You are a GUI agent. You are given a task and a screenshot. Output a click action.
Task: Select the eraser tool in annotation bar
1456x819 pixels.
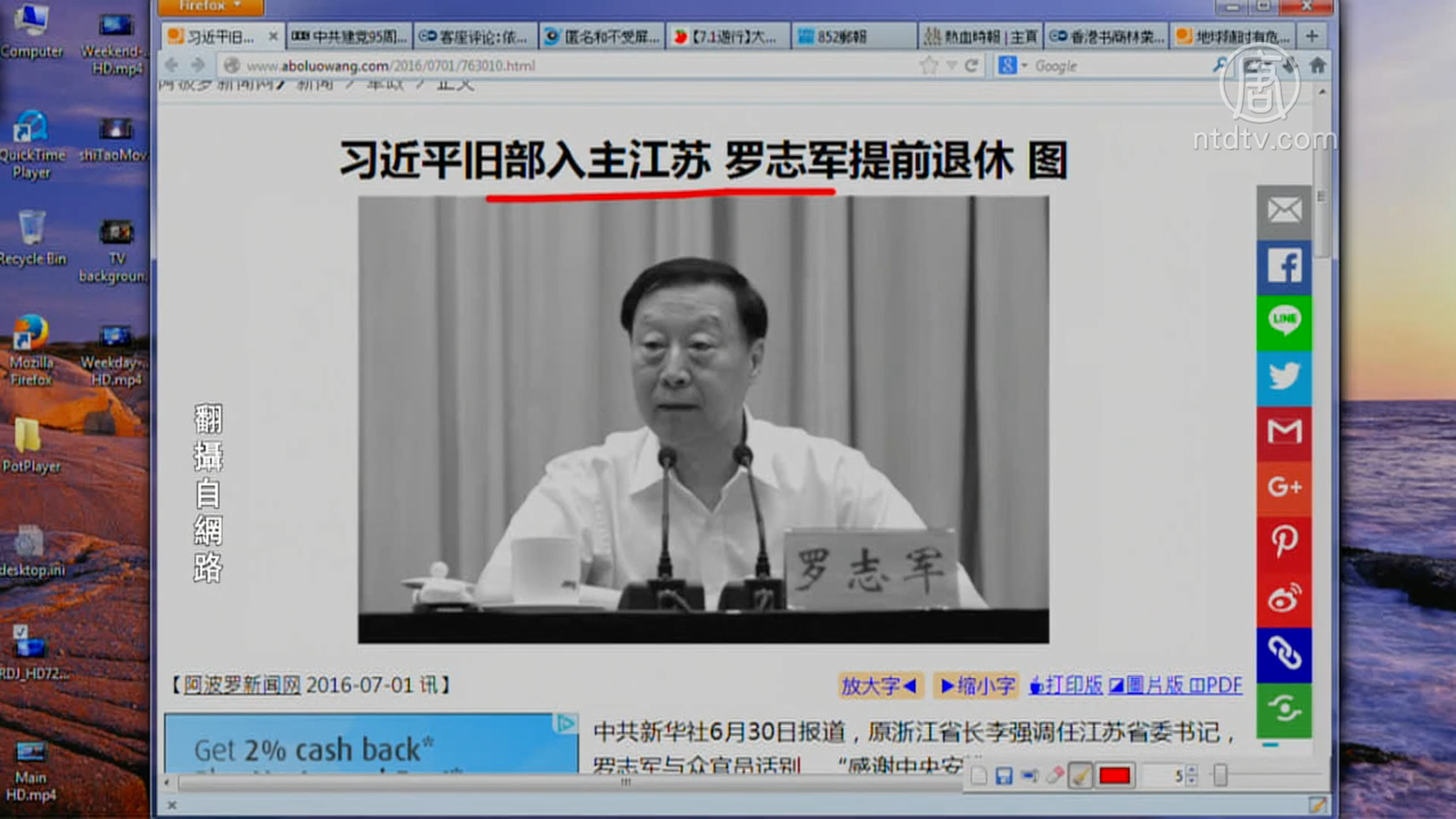[x=1055, y=775]
